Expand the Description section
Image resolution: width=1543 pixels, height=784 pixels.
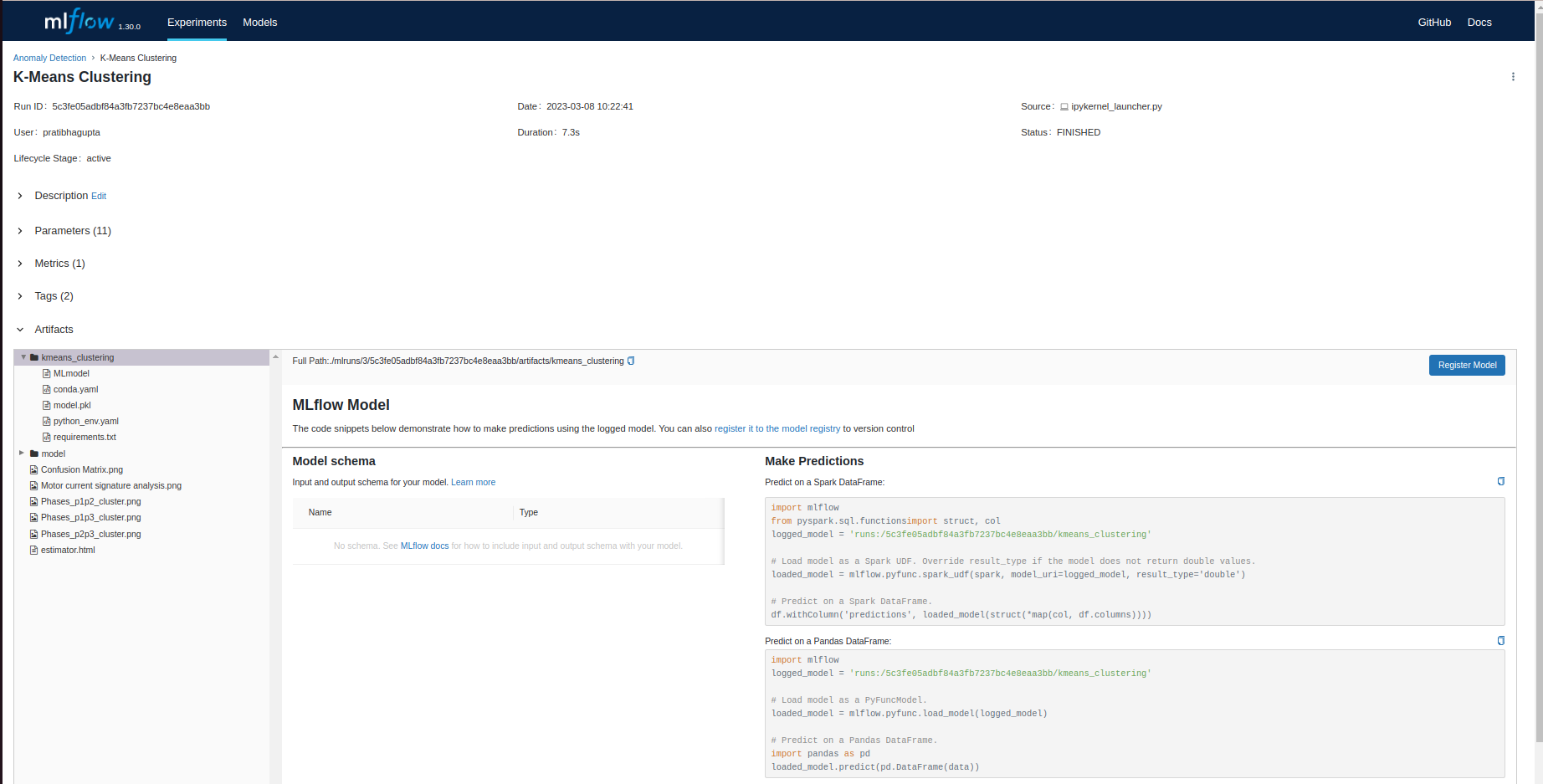[x=20, y=196]
